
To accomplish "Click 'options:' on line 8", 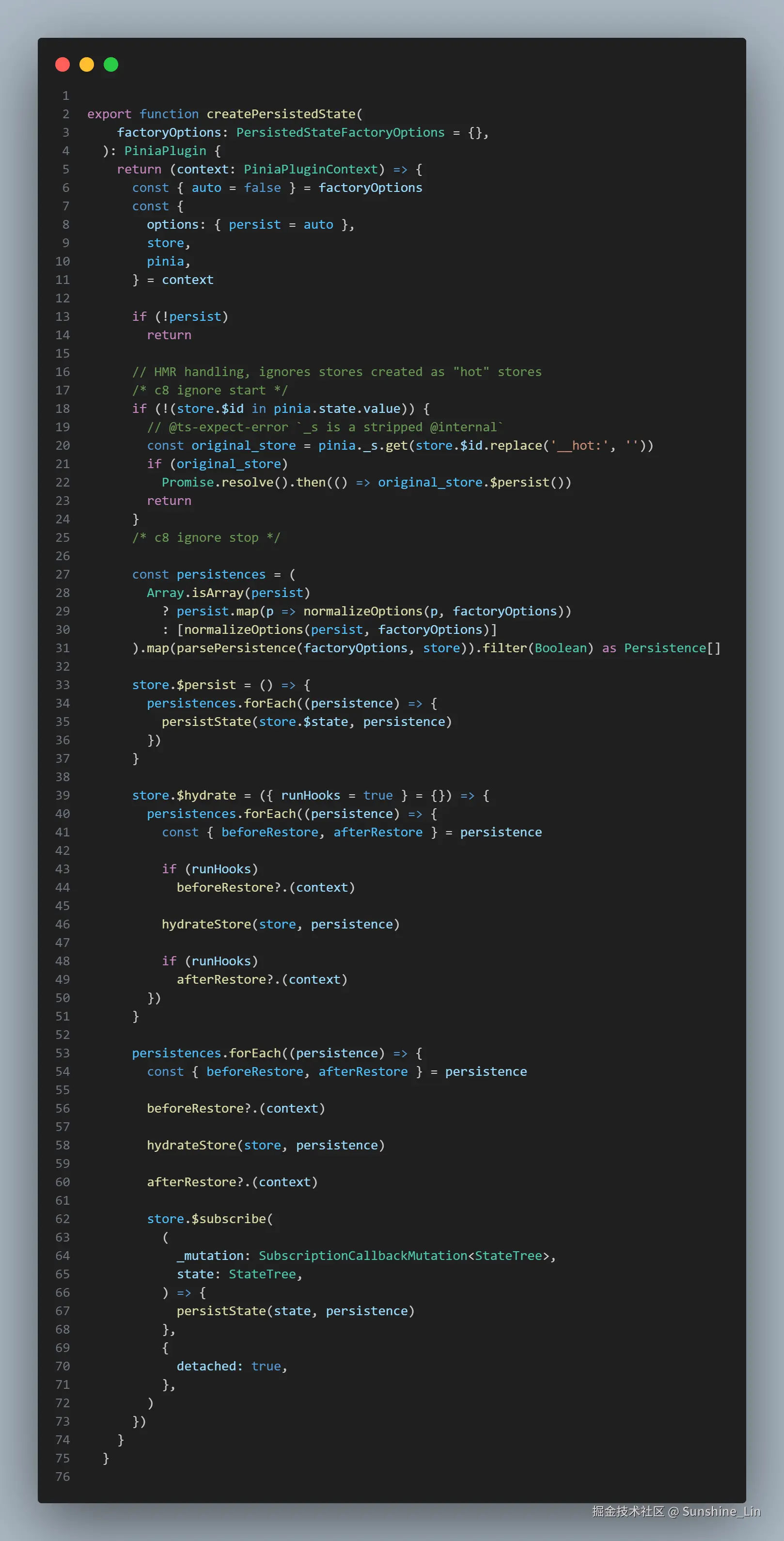I will pos(176,225).
